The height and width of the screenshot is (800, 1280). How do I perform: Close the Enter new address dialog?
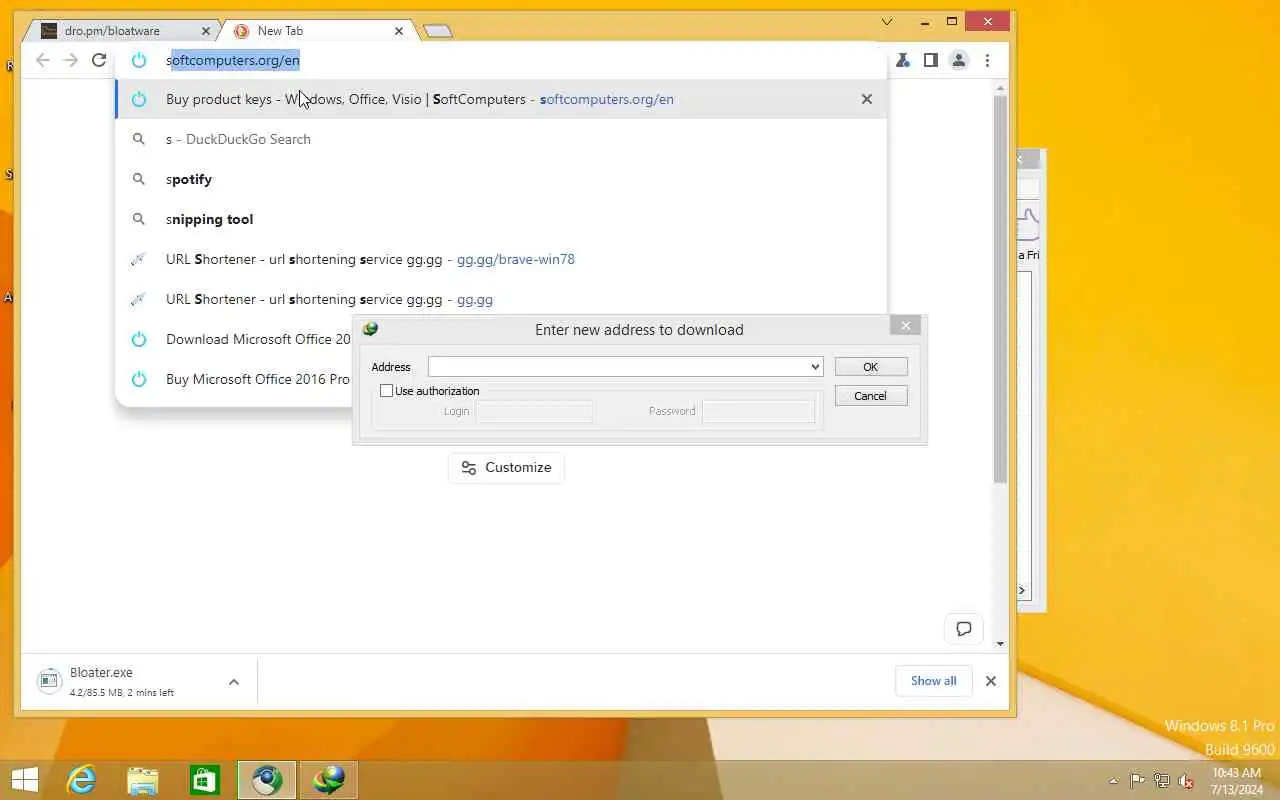click(x=906, y=326)
